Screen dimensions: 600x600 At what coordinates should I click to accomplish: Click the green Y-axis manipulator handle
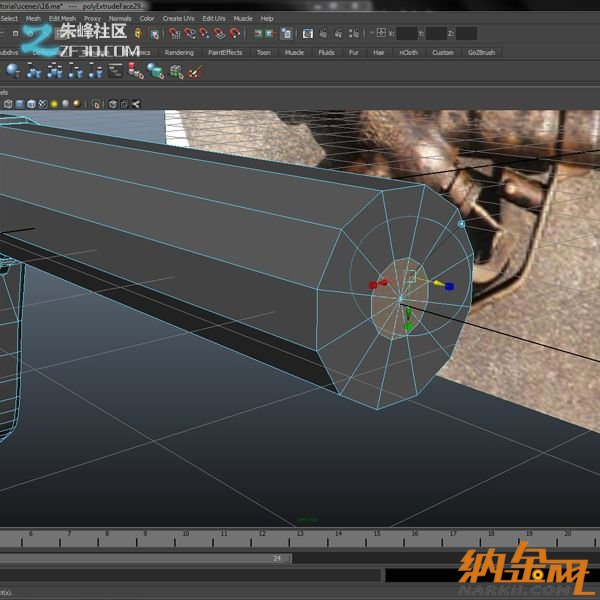click(408, 325)
